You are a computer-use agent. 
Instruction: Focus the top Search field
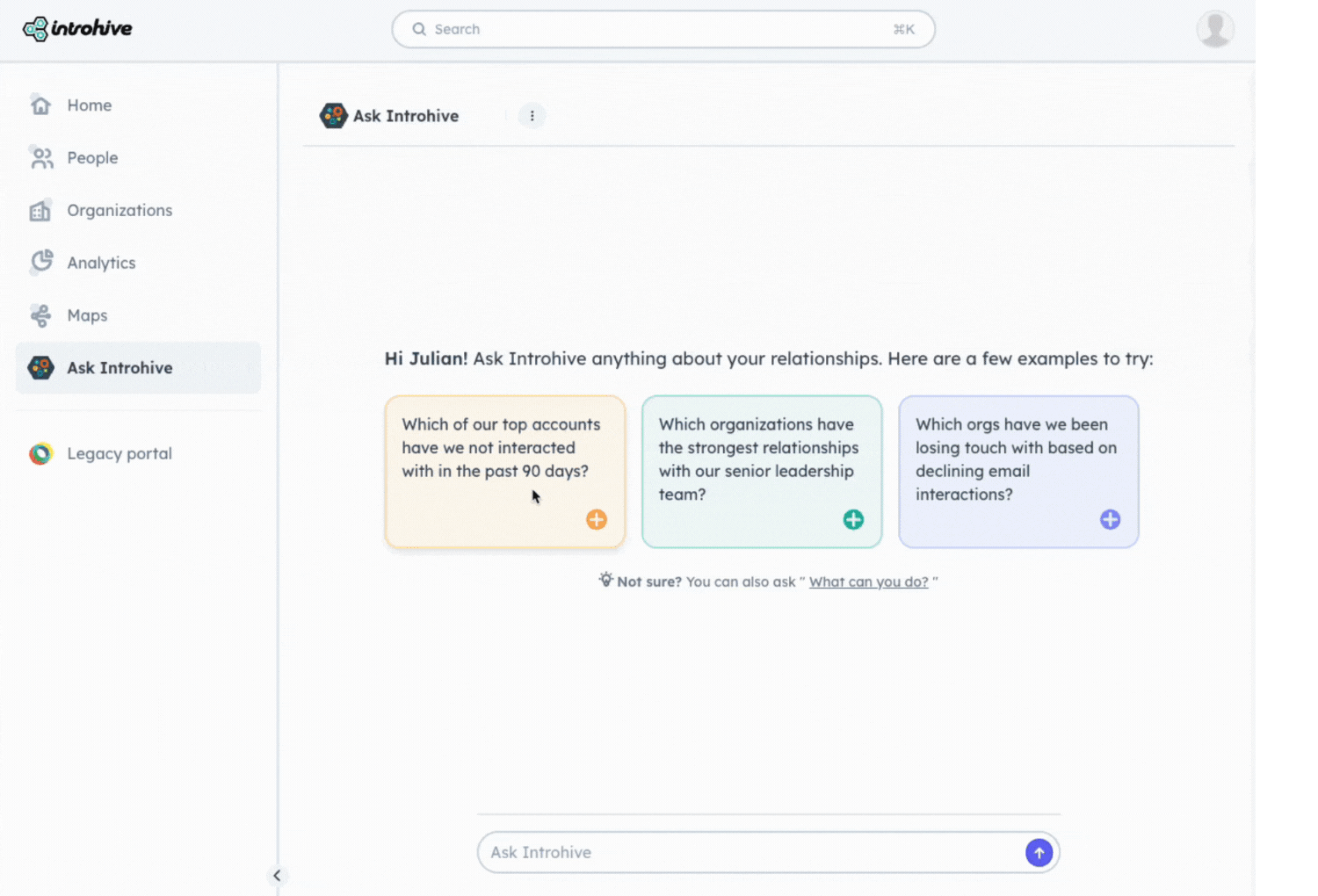[x=663, y=29]
